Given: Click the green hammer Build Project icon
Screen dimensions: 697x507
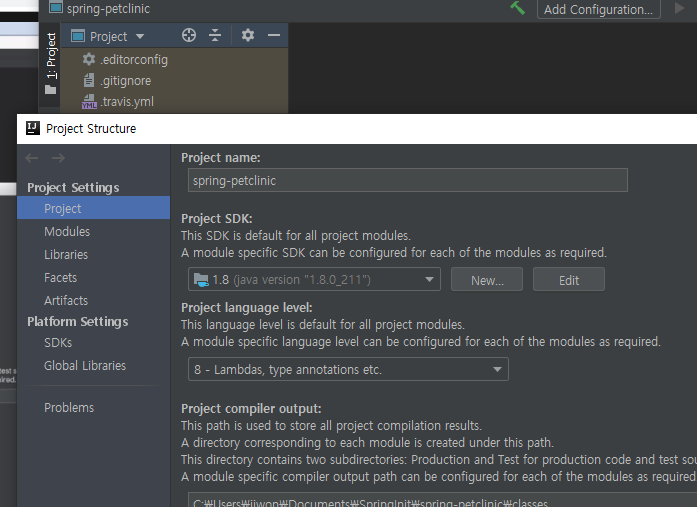Looking at the screenshot, I should [x=517, y=8].
